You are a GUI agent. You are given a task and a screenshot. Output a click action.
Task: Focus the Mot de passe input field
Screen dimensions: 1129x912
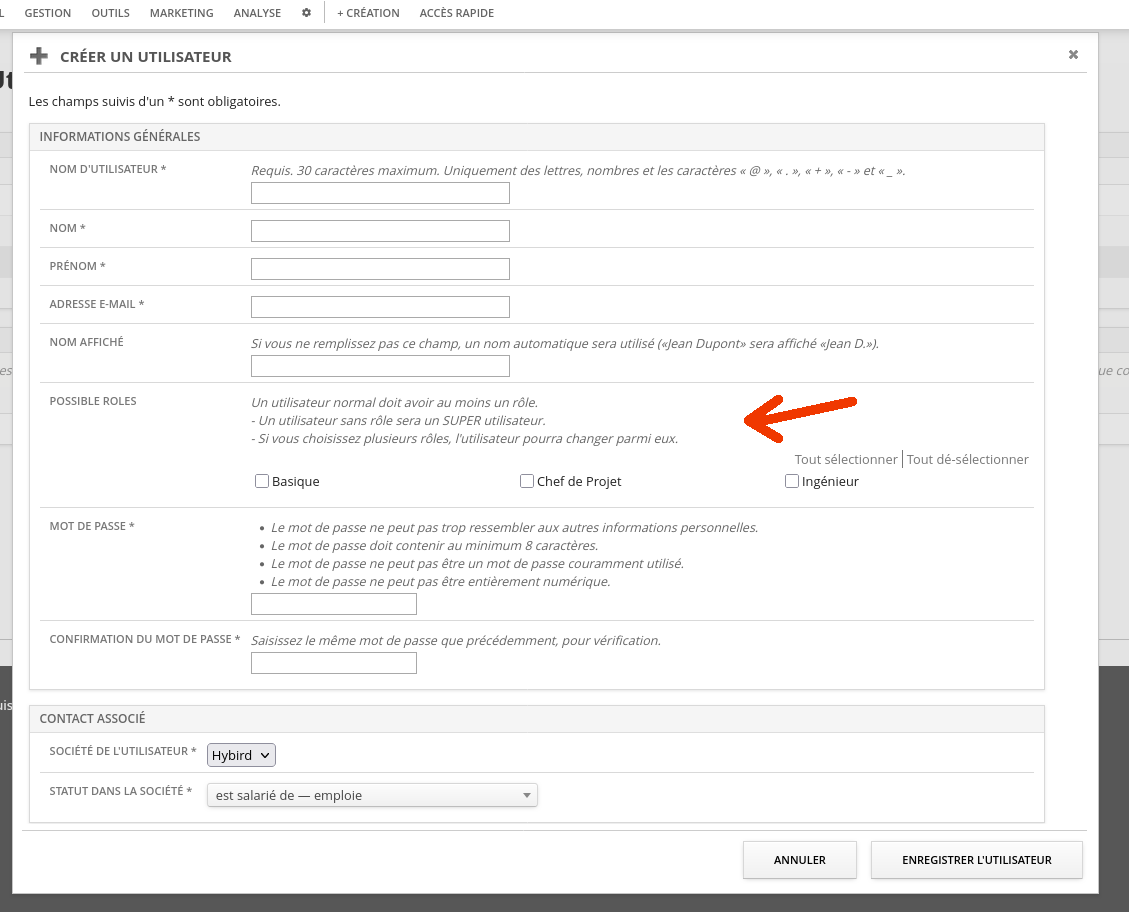333,604
